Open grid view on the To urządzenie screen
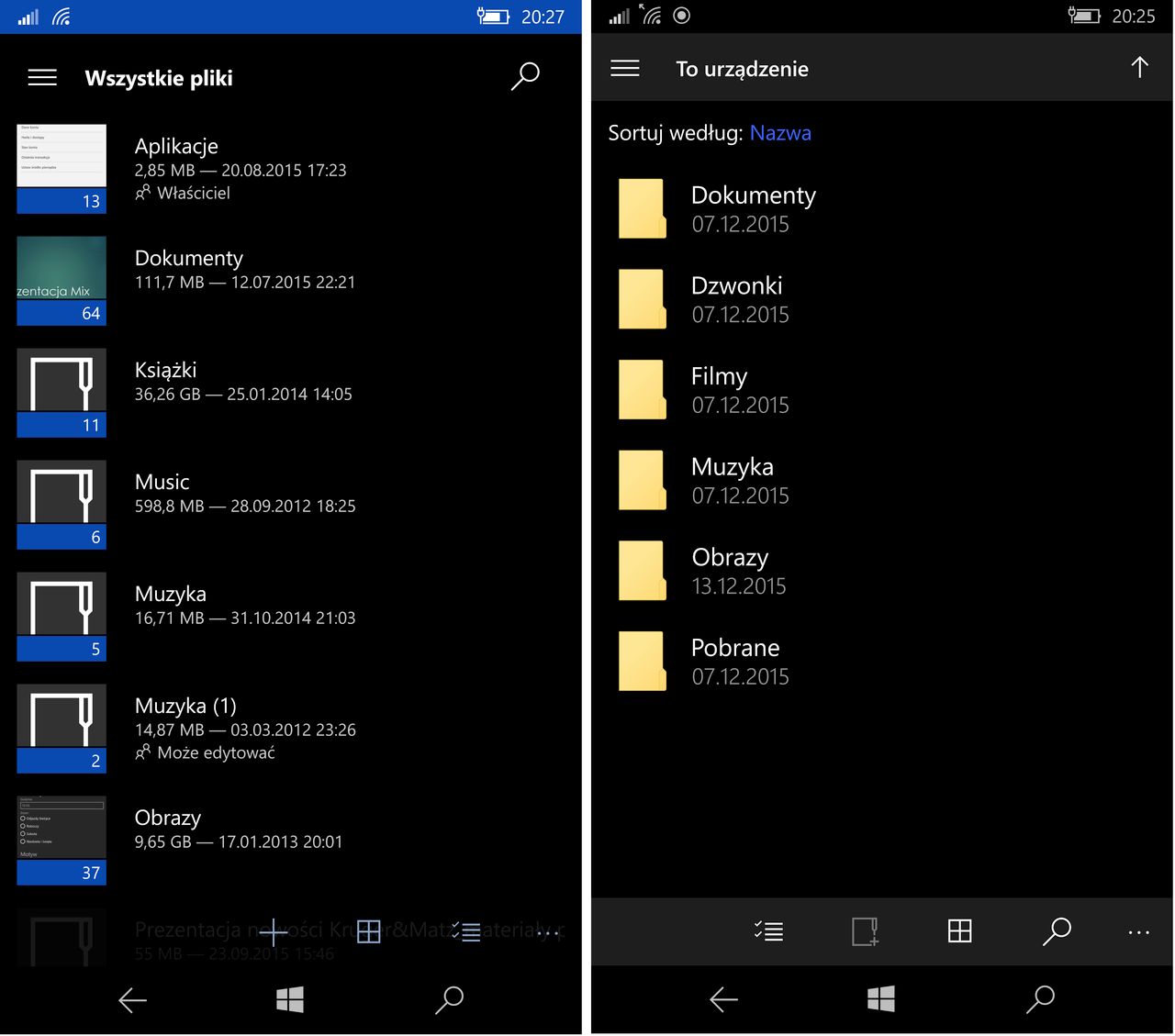1175x1036 pixels. tap(959, 931)
